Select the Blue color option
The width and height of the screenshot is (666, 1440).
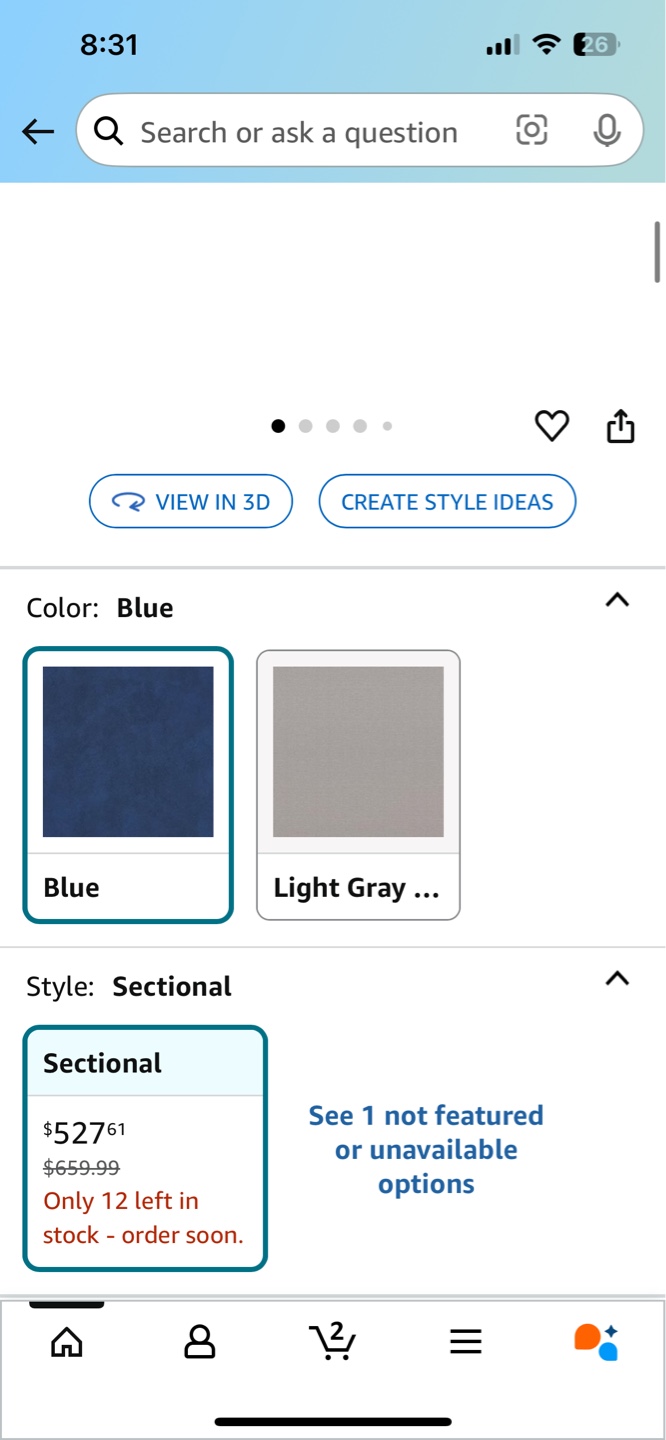pos(128,785)
